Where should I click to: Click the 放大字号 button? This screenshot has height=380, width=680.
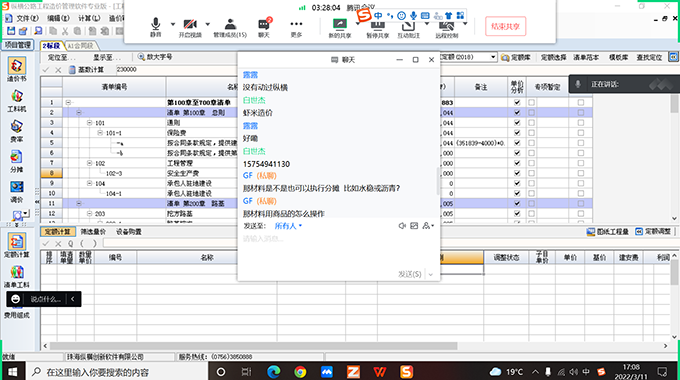[155, 57]
